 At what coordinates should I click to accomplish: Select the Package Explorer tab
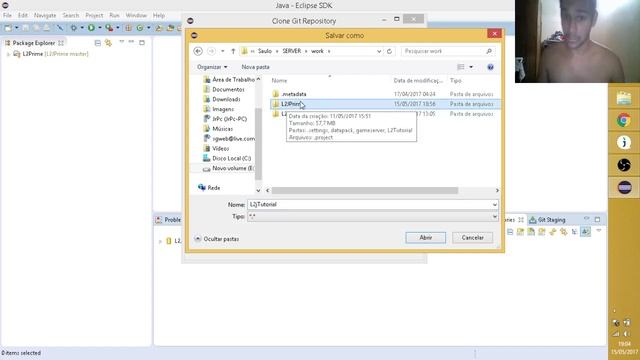[x=33, y=43]
